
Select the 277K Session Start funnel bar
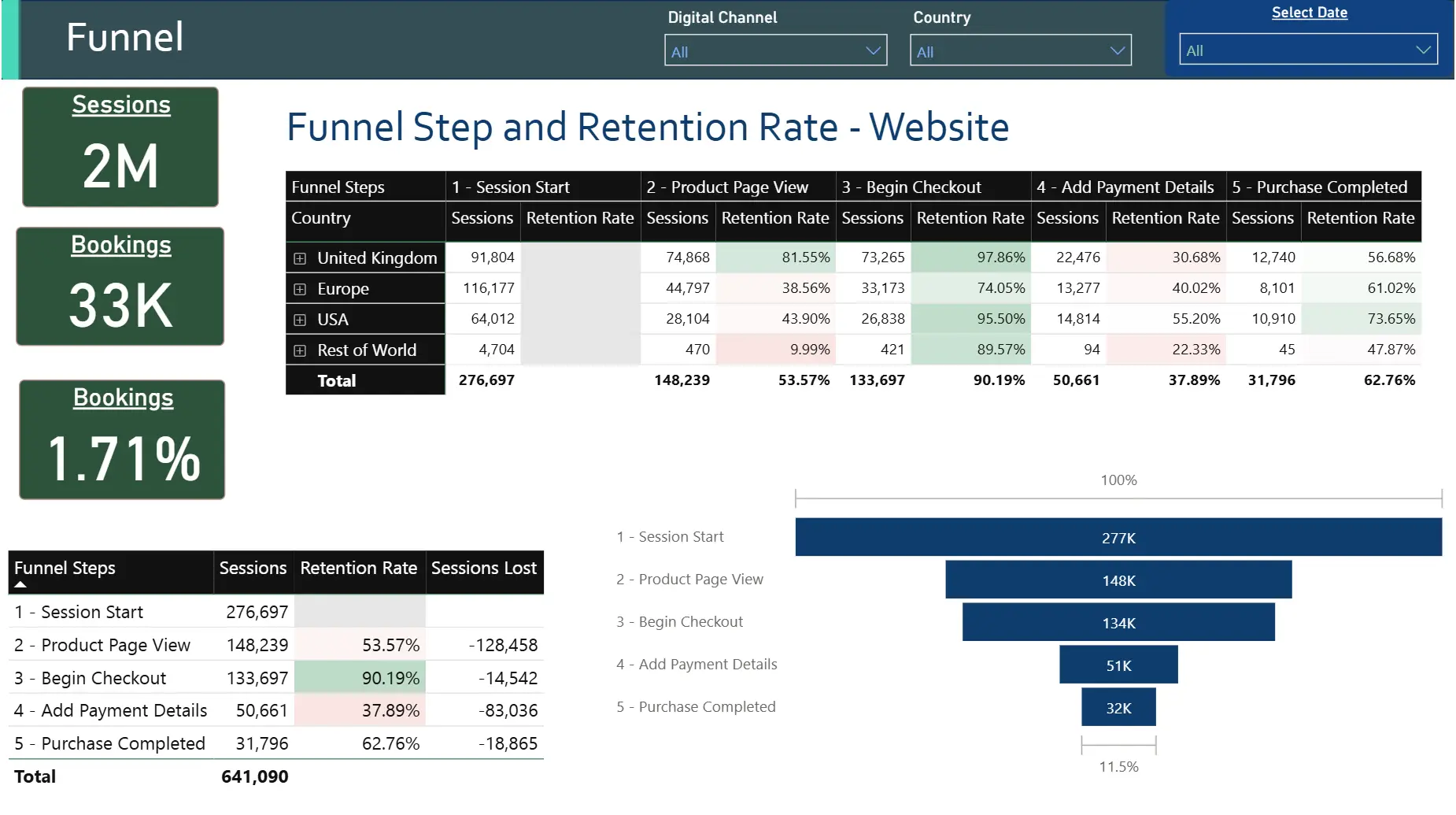pos(1118,538)
